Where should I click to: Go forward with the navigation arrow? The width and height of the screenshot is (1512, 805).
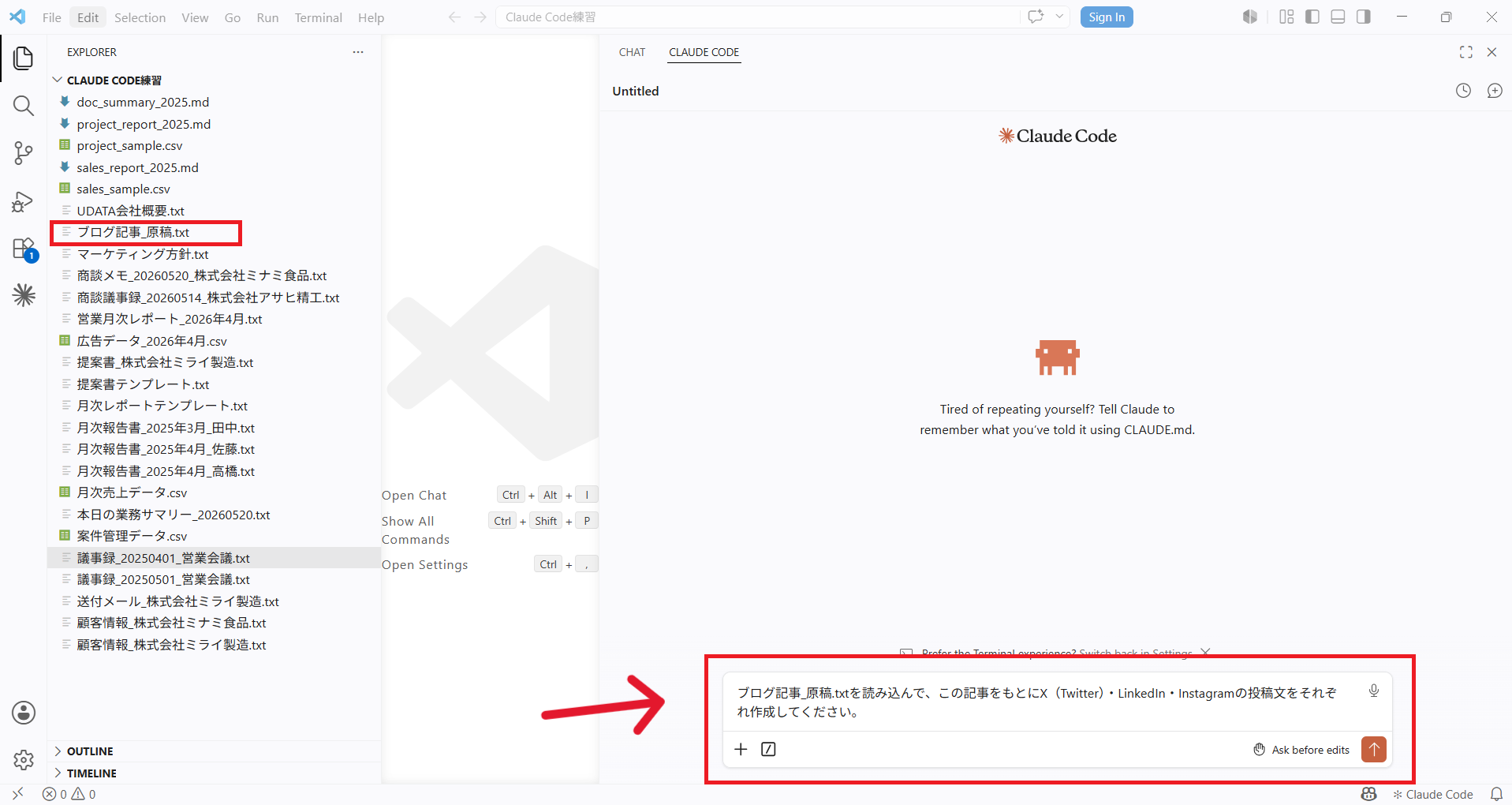(x=480, y=17)
